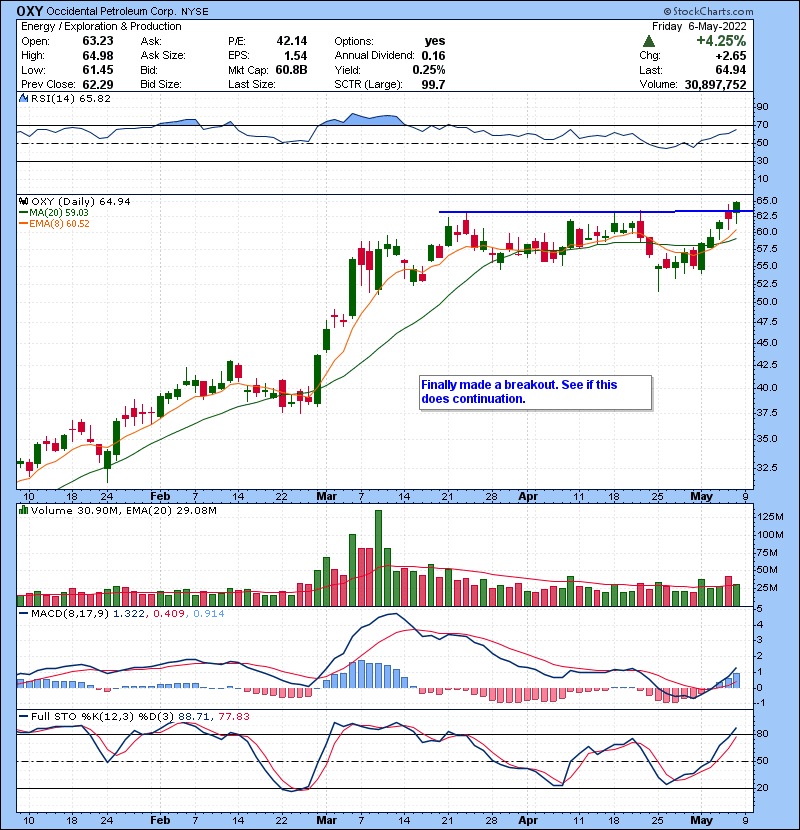Click the Bid Size label
The height and width of the screenshot is (830, 800).
[161, 84]
